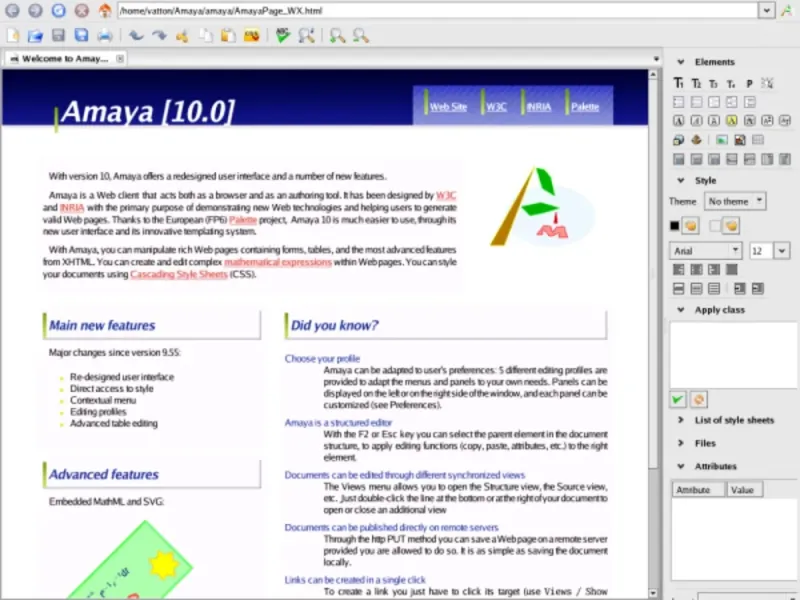
Task: Open the Web Site link in the banner
Action: (448, 107)
